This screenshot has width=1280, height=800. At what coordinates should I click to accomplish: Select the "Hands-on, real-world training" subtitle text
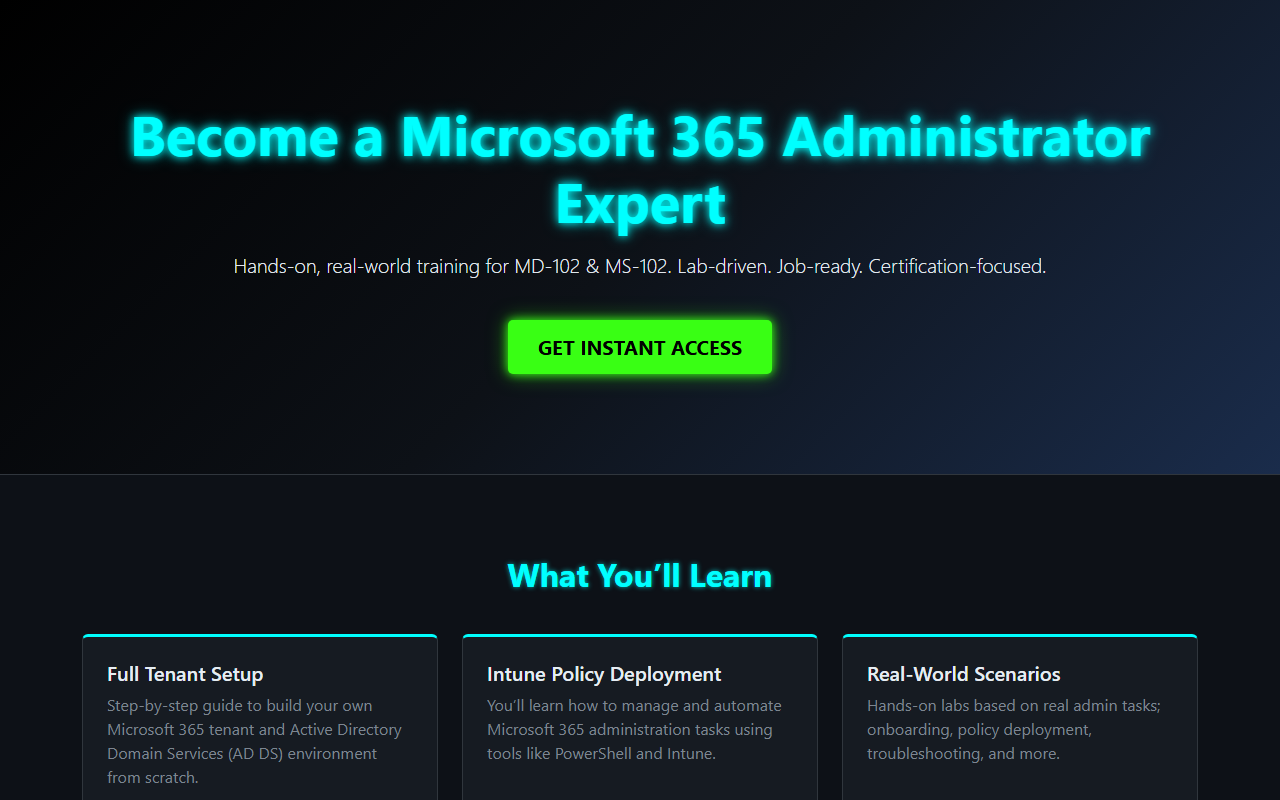pyautogui.click(x=640, y=267)
